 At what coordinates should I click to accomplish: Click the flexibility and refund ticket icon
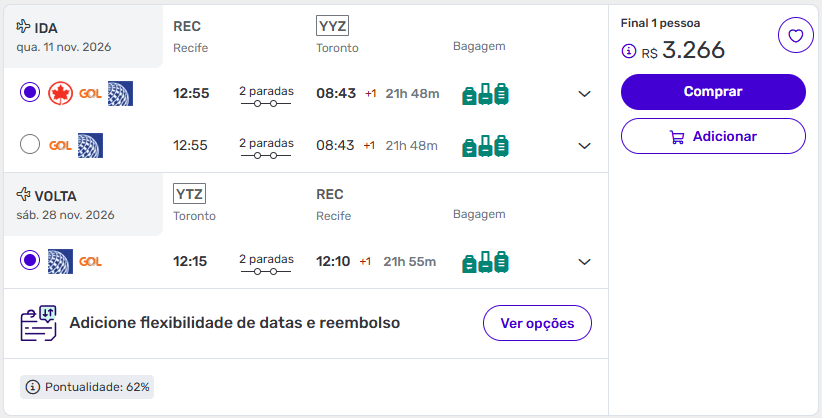coord(39,324)
